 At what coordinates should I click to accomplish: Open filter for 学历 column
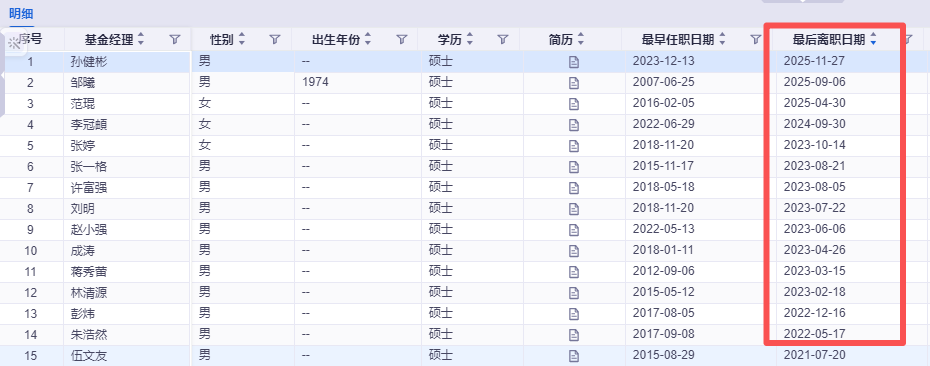click(x=503, y=40)
